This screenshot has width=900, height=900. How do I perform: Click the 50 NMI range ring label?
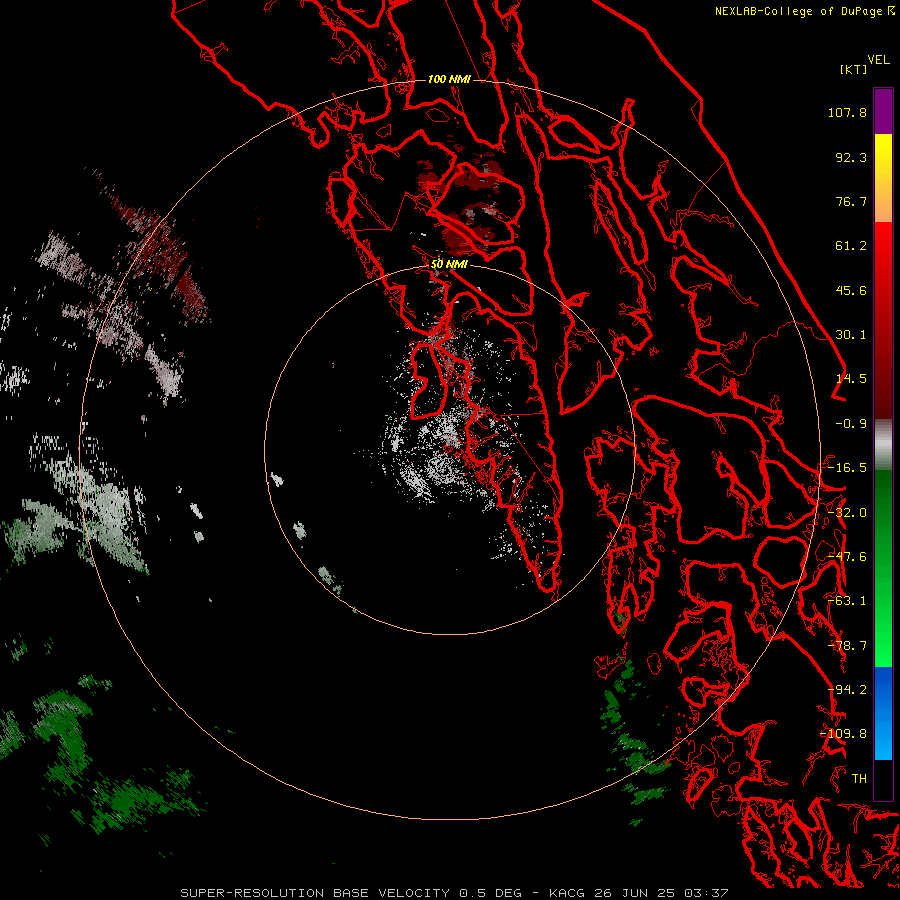pyautogui.click(x=449, y=264)
